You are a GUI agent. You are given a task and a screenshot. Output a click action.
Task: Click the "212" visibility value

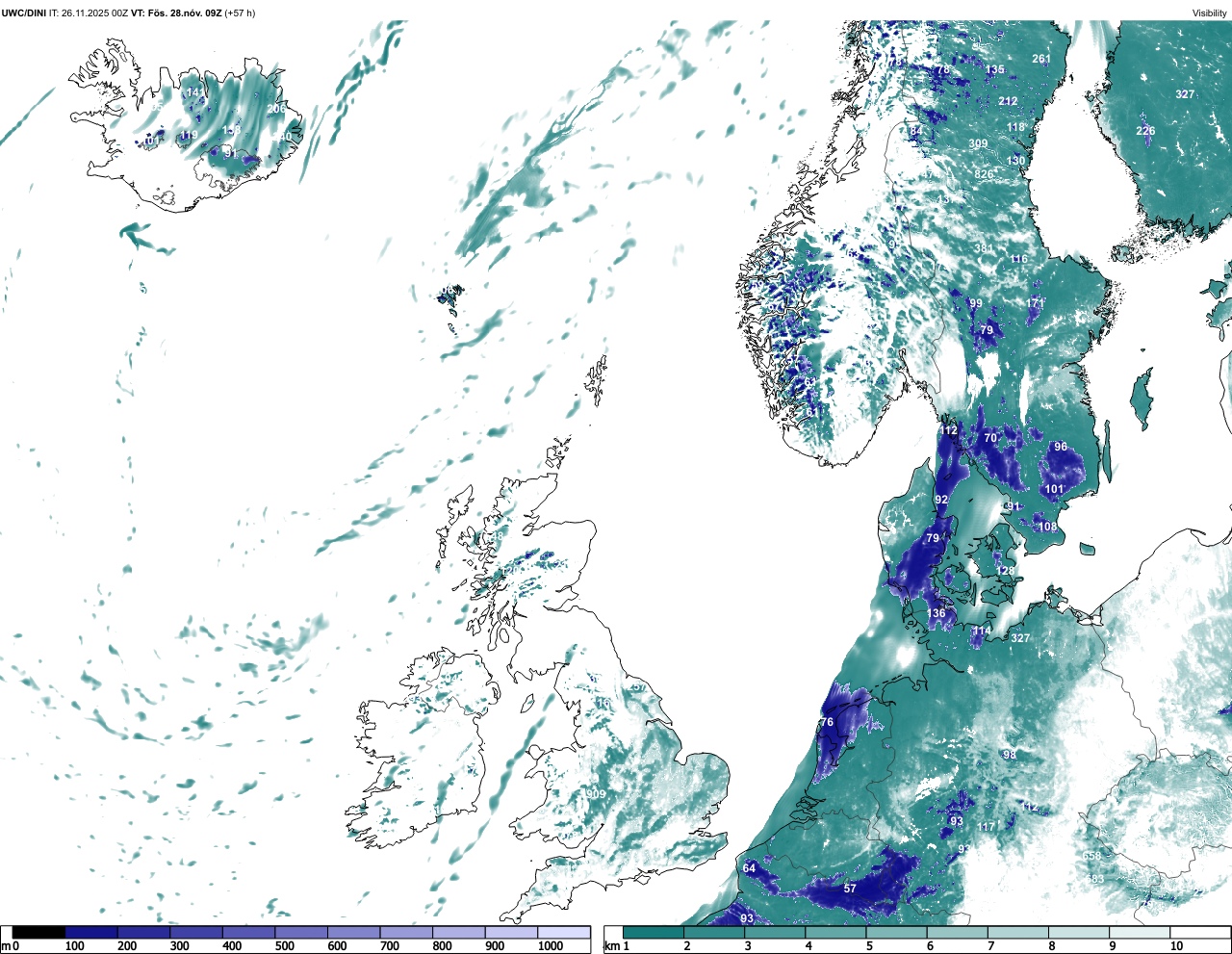[x=1008, y=101]
